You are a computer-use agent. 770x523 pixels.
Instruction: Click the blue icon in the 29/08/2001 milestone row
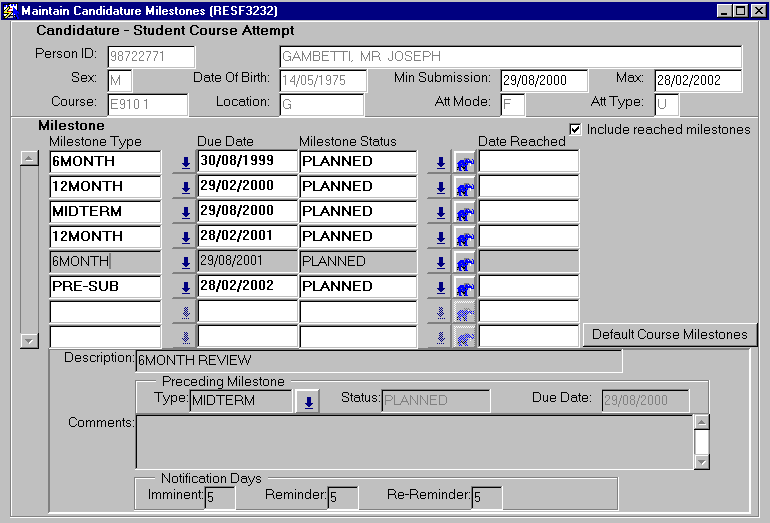(464, 262)
